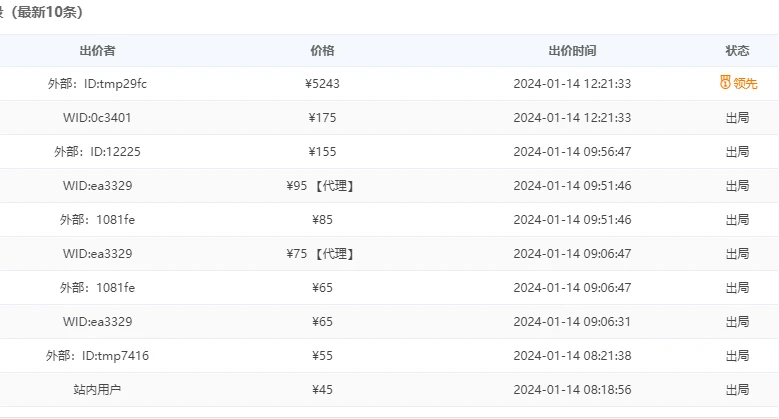Click the ¥45 lowest bid price

[322, 390]
